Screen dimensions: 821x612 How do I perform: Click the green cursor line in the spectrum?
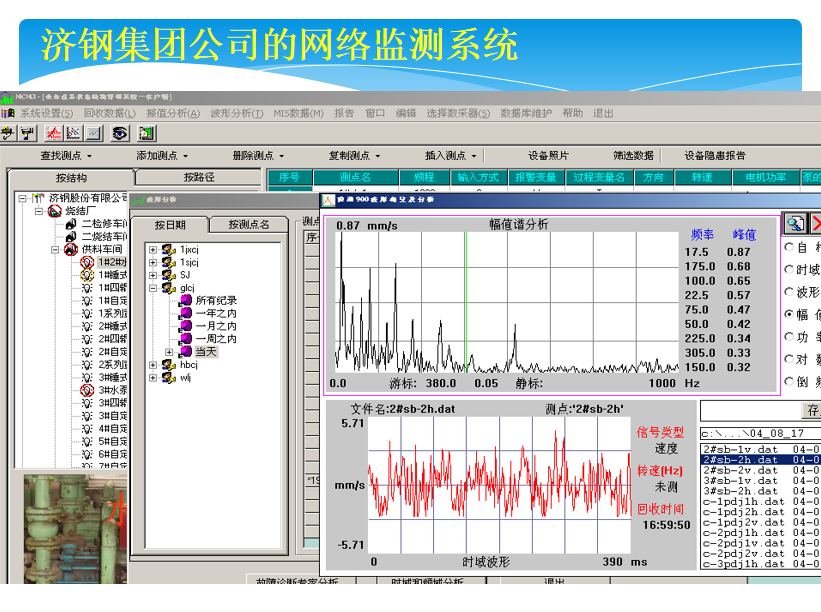466,300
